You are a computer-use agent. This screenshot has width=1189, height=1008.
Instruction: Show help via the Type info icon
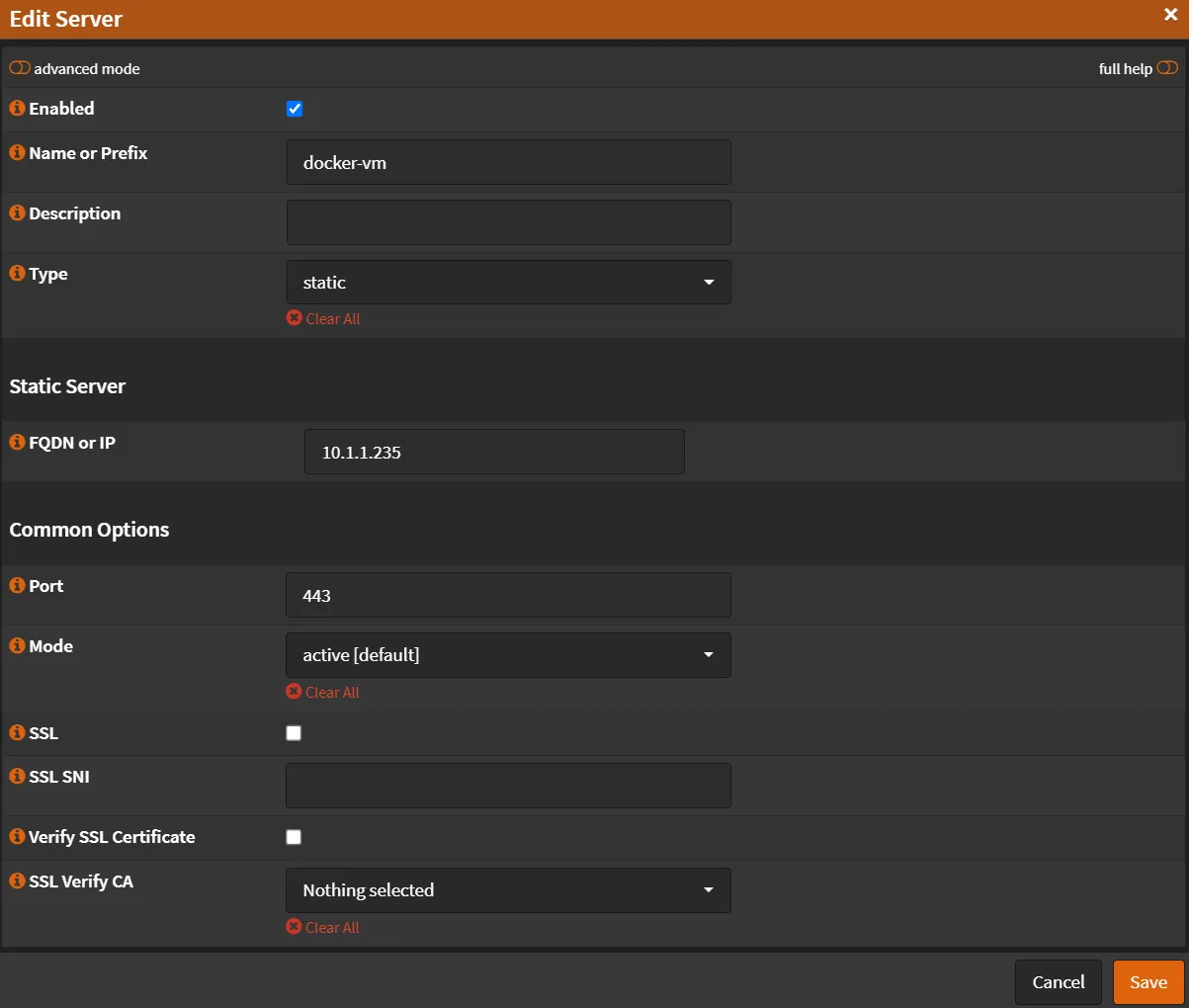(17, 274)
